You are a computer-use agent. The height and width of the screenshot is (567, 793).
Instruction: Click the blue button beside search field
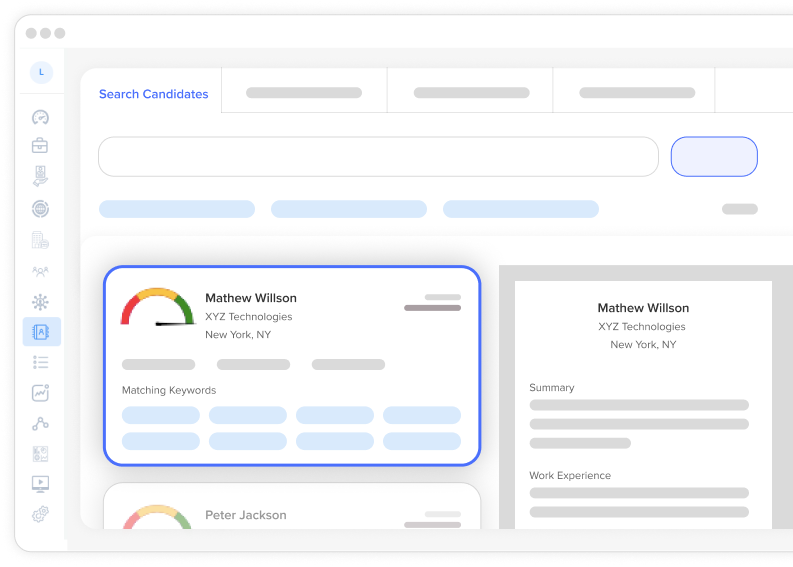click(x=714, y=157)
